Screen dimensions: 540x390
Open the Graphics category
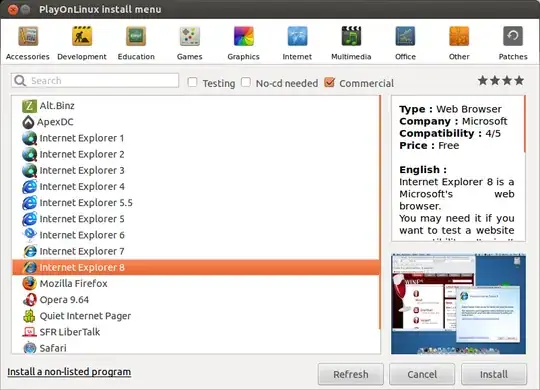pos(243,43)
